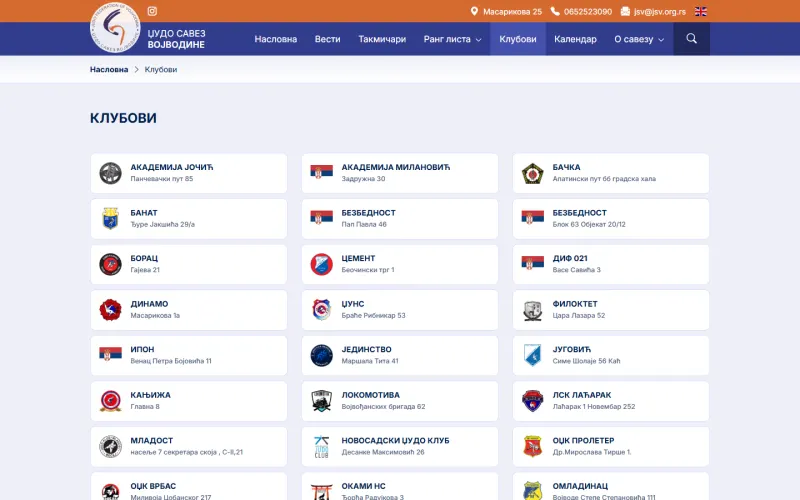Screen dimensions: 800x500
Task: Click address Др.Мирослава Тирше 1.
Action: (x=592, y=452)
